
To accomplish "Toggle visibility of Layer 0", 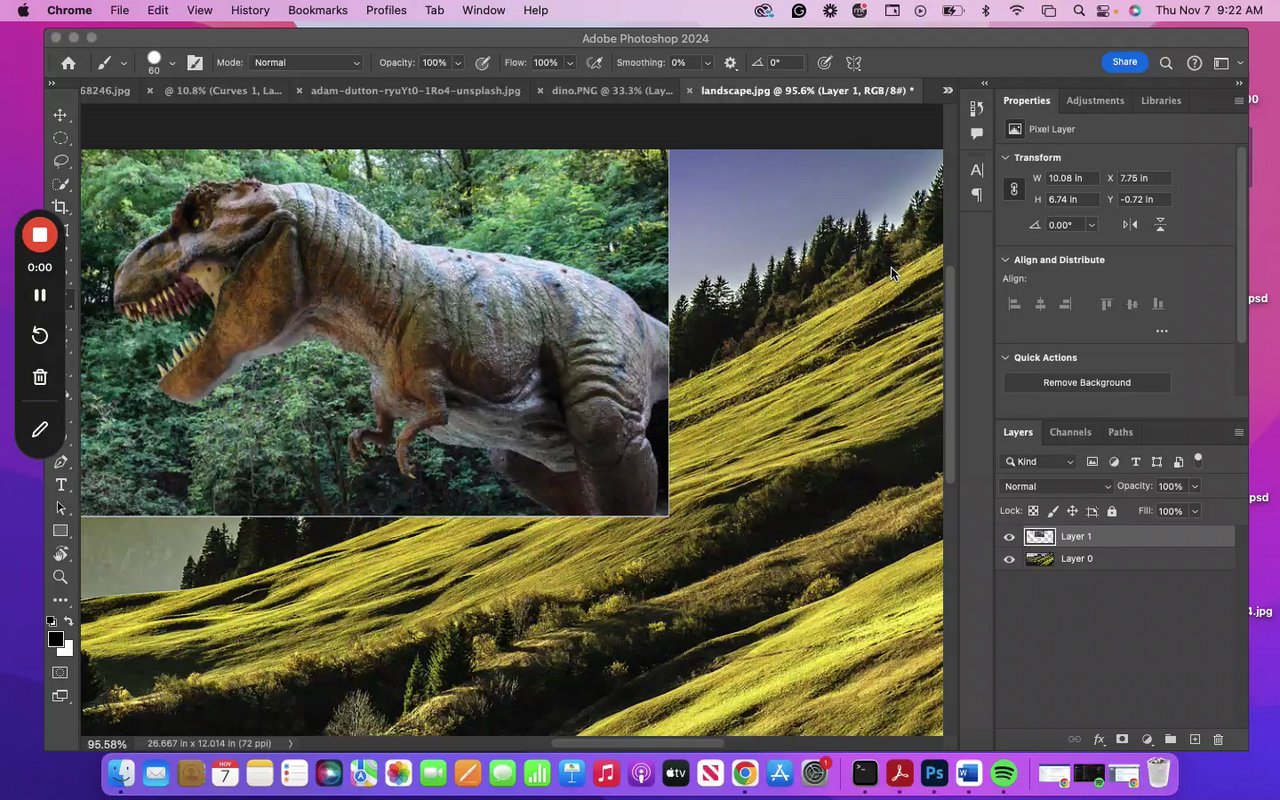I will [1009, 559].
